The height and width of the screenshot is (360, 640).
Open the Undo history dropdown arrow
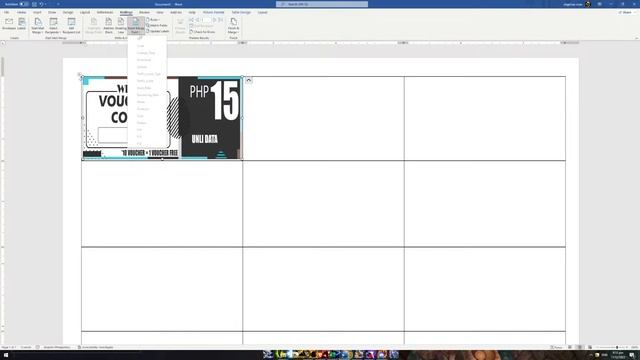tap(45, 4)
